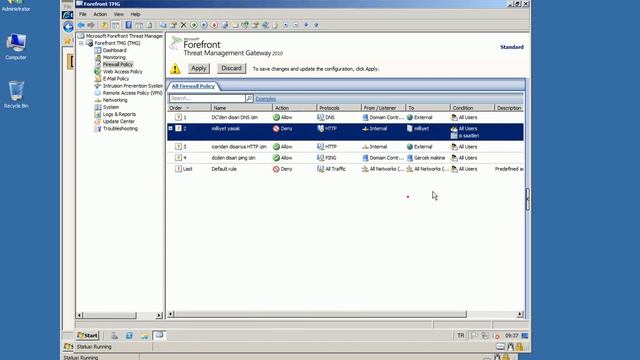Select the Default rule row
This screenshot has width=640, height=360.
(345, 169)
